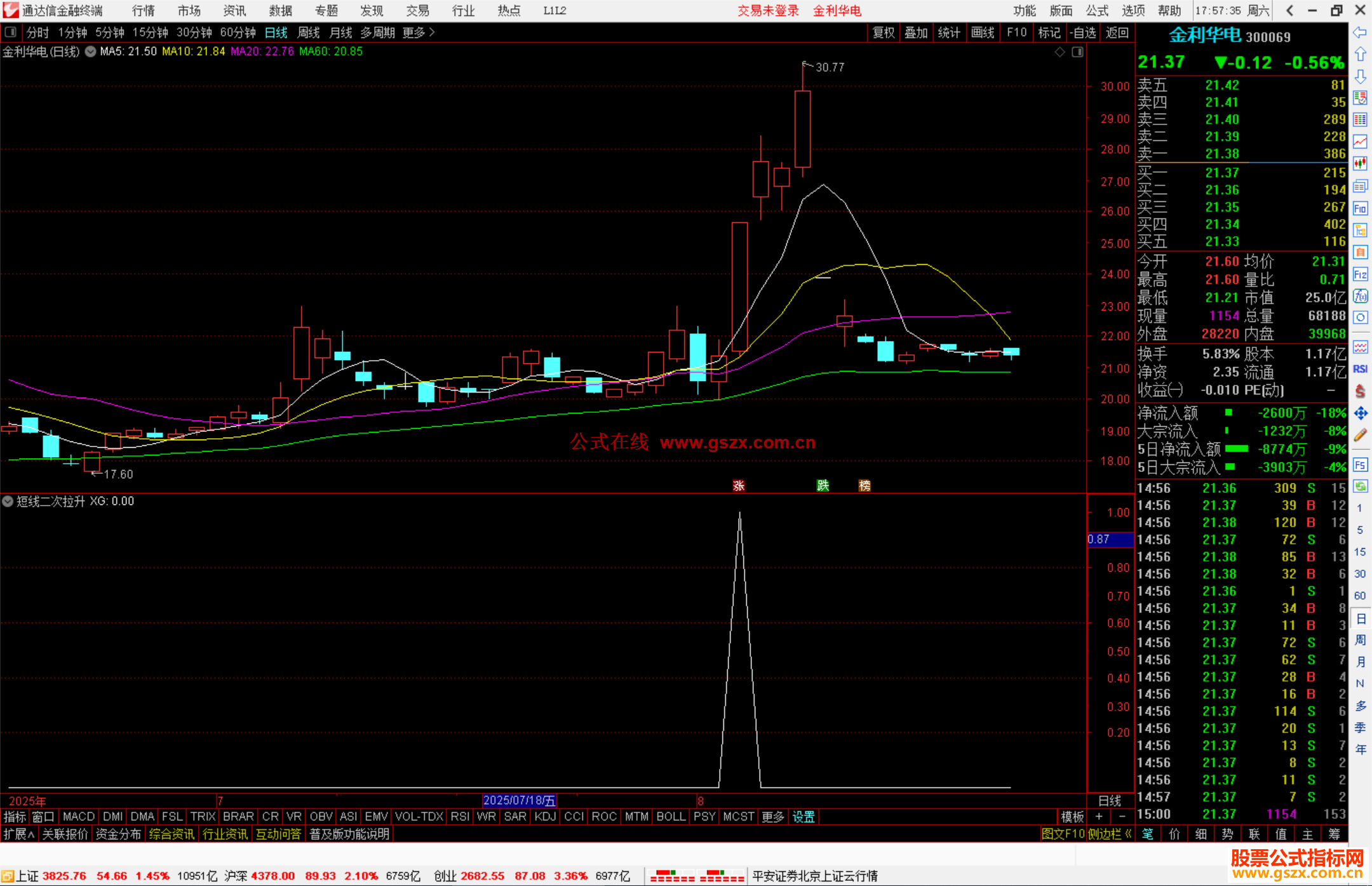This screenshot has width=1372, height=886.
Task: Click the 设置 indicator settings button
Action: [804, 817]
